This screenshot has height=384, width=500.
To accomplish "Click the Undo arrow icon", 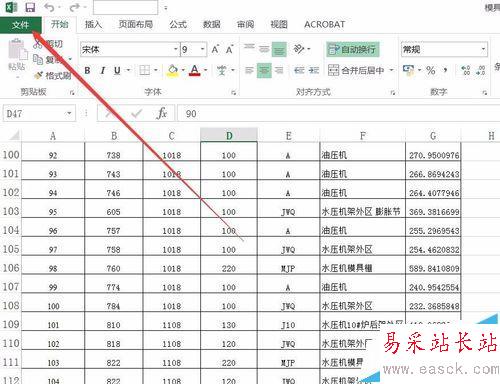I will pos(49,7).
